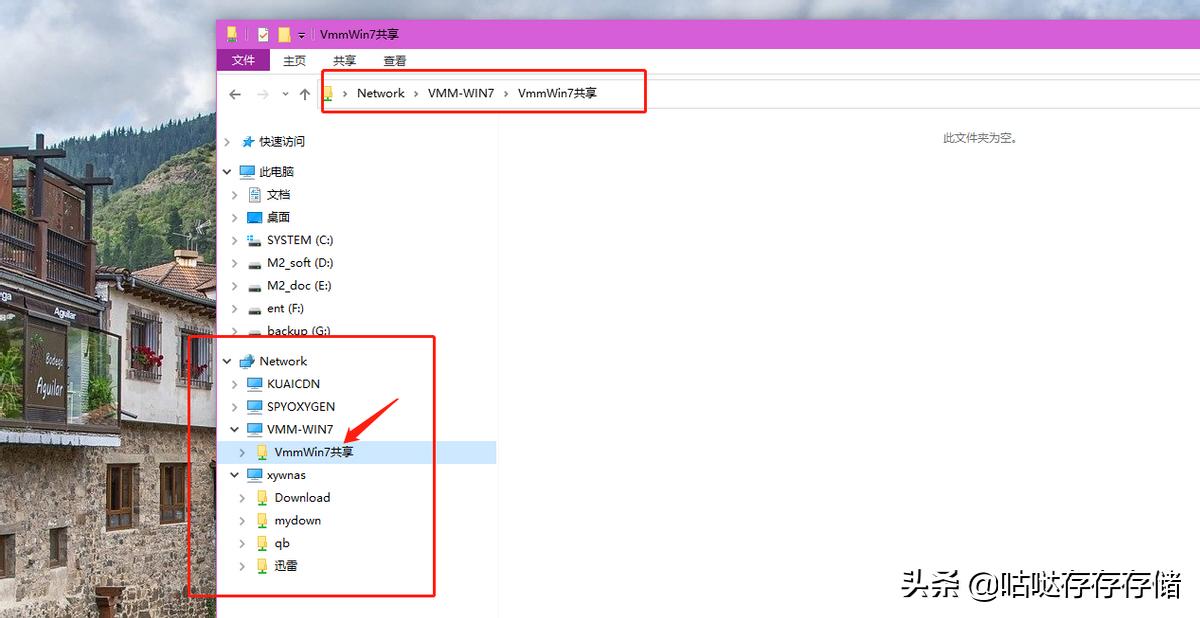The height and width of the screenshot is (618, 1200).
Task: Select the Download shared folder under xywnas
Action: coord(302,498)
